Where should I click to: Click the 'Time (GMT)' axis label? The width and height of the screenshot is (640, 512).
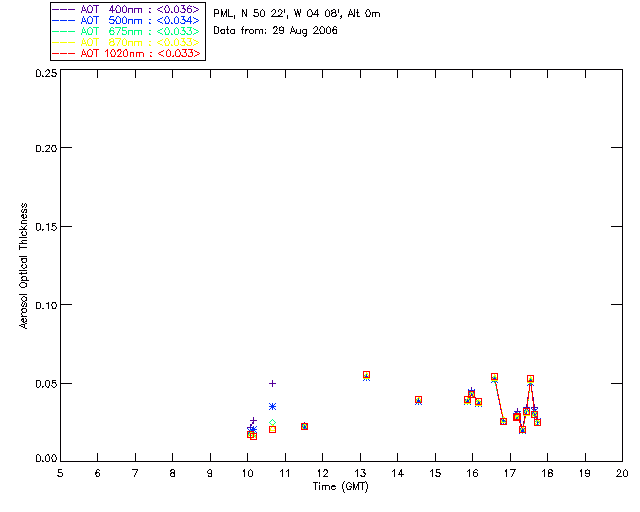point(341,487)
